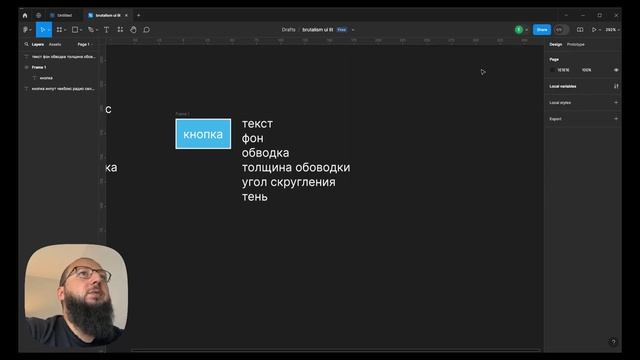Viewport: 640px width, 360px height.
Task: Open a new tab with plus
Action: [138, 15]
